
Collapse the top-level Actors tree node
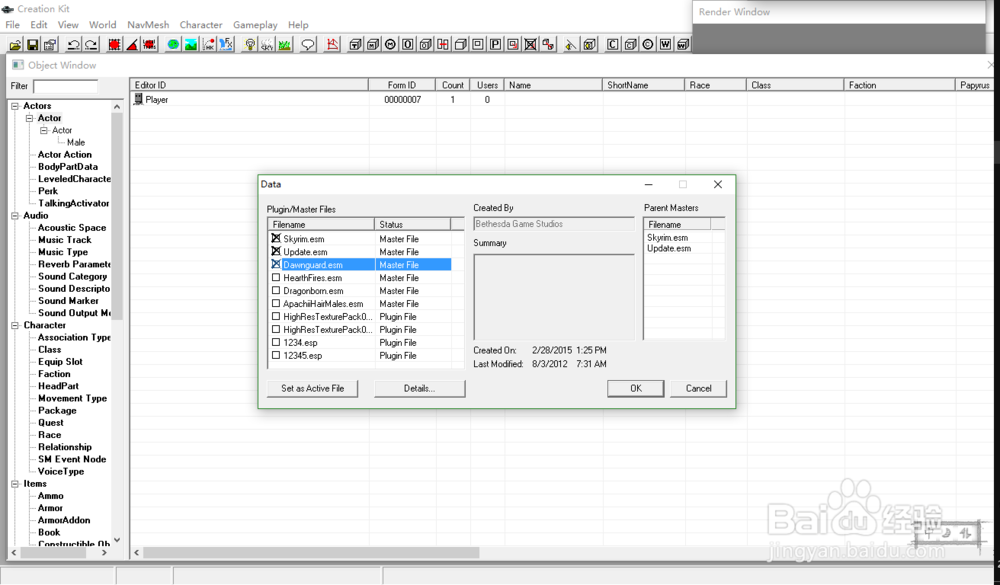(15, 106)
